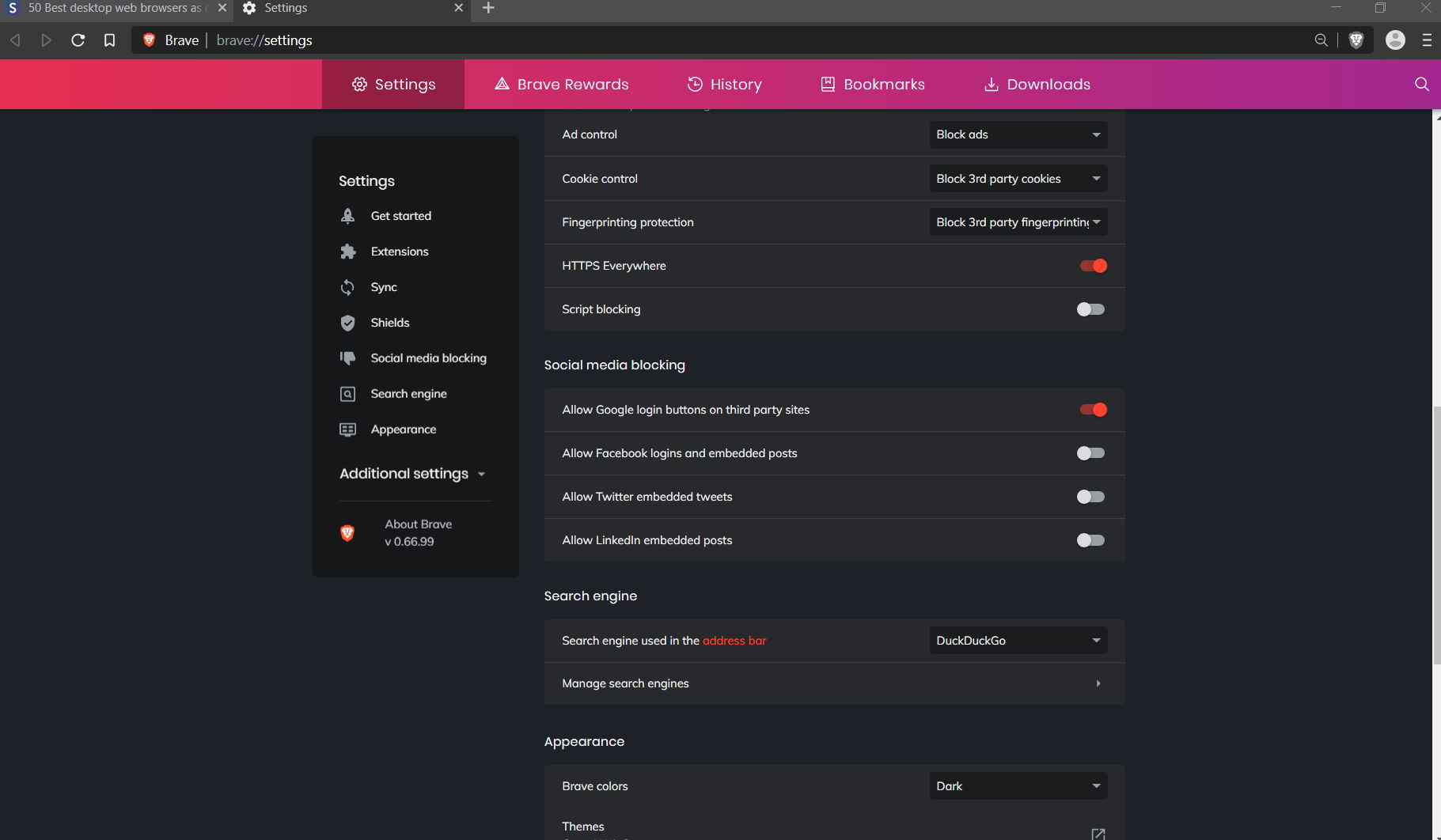
Task: Bookmark this page using toolbar bookmark icon
Action: [x=109, y=40]
